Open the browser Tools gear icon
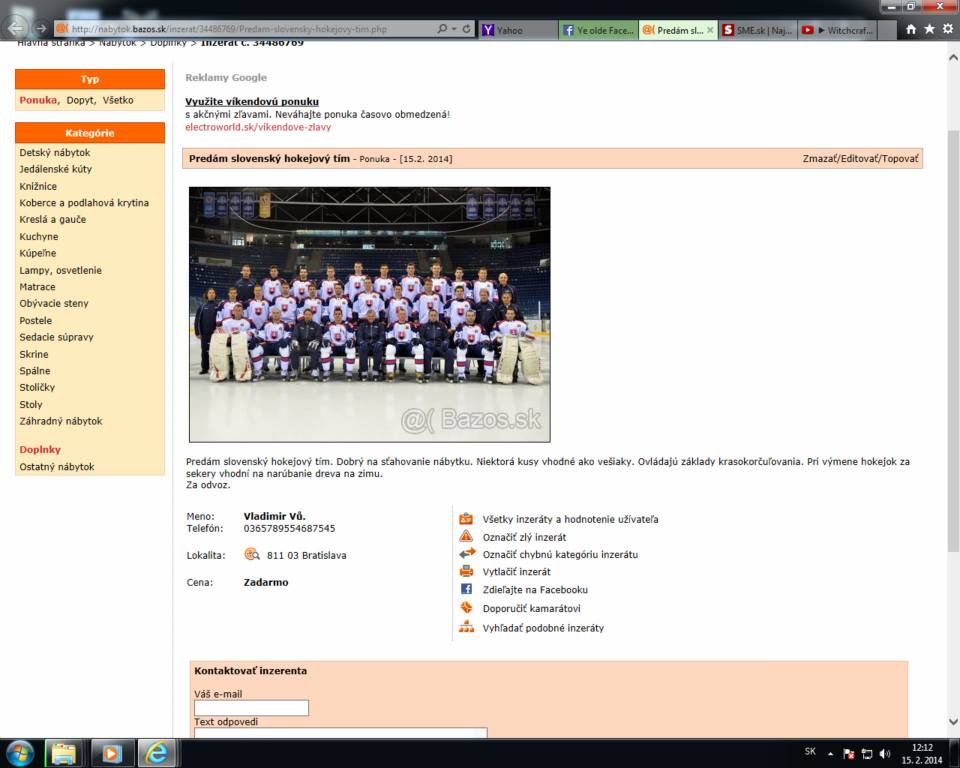Viewport: 960px width, 768px height. click(947, 30)
